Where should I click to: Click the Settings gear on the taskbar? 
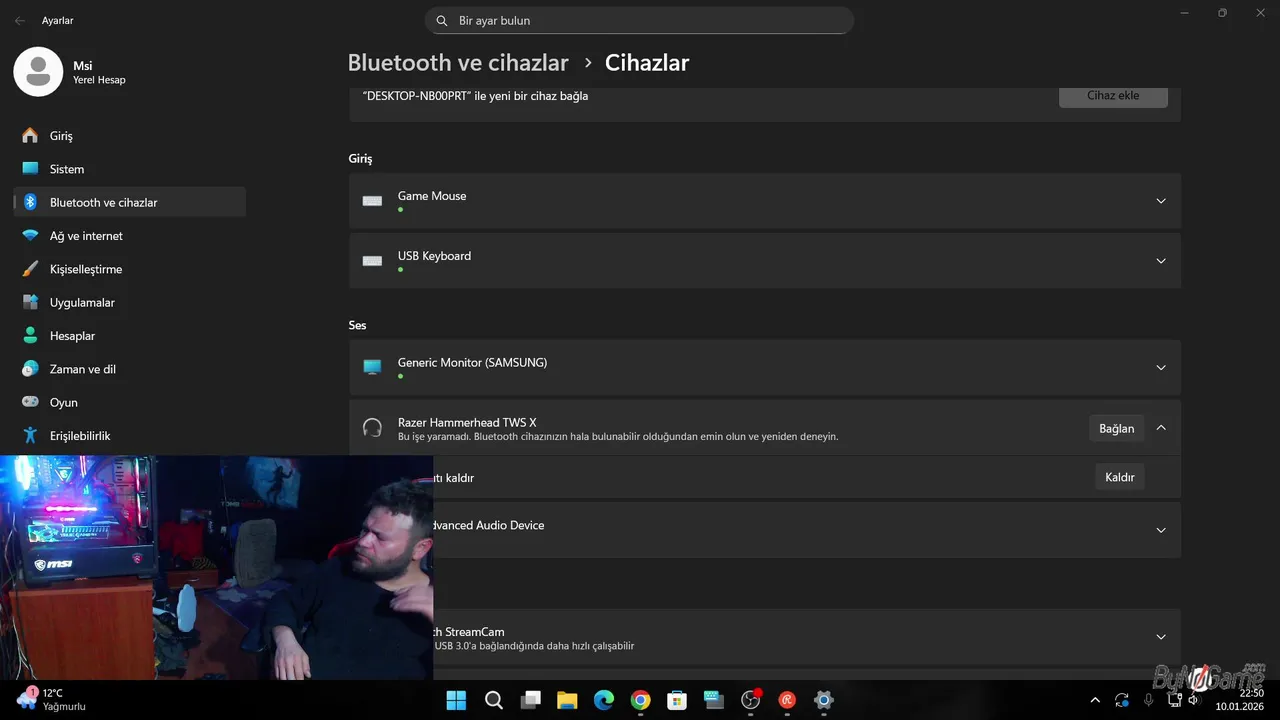coord(824,700)
